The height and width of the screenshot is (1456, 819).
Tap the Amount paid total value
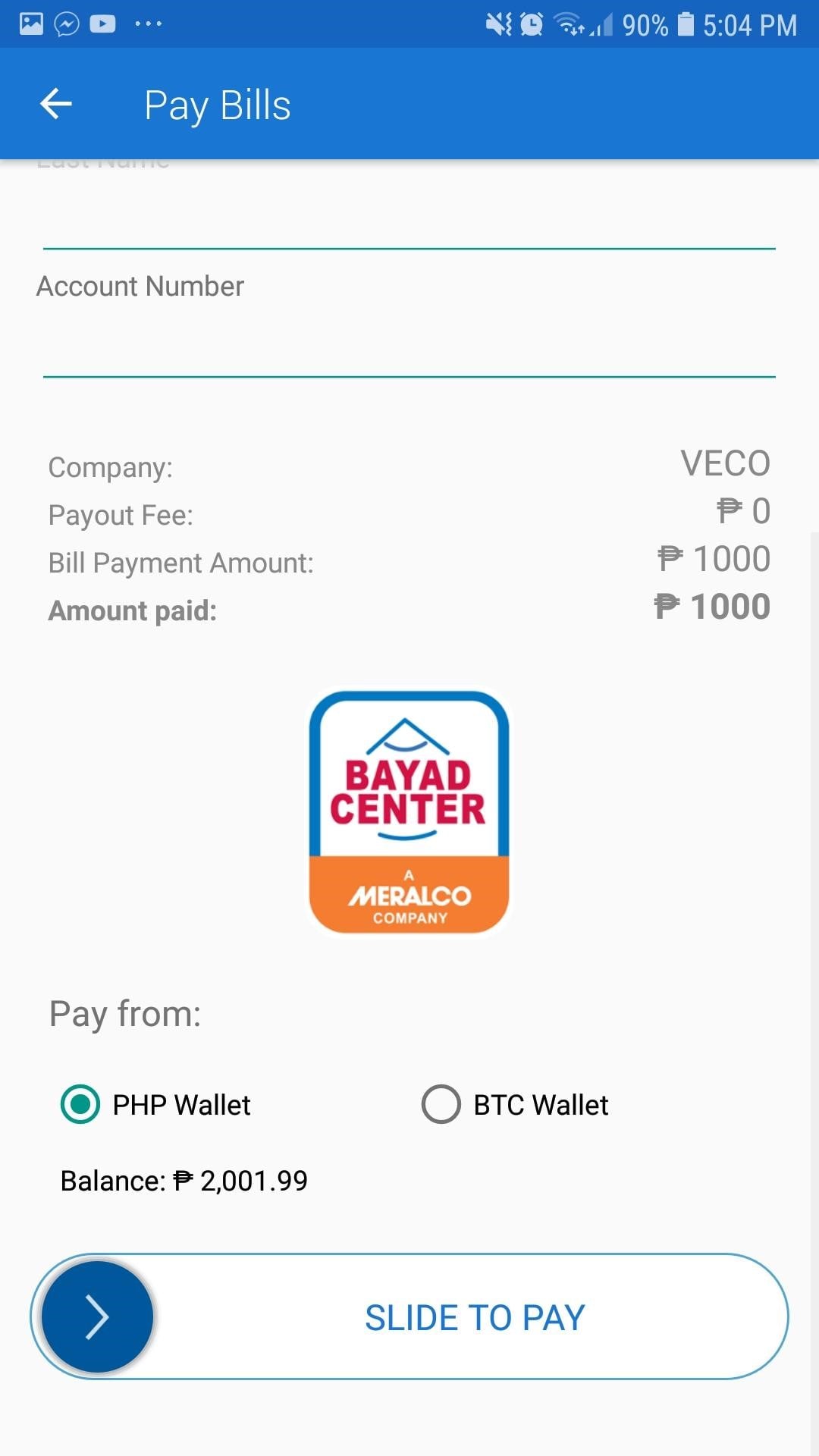[713, 607]
